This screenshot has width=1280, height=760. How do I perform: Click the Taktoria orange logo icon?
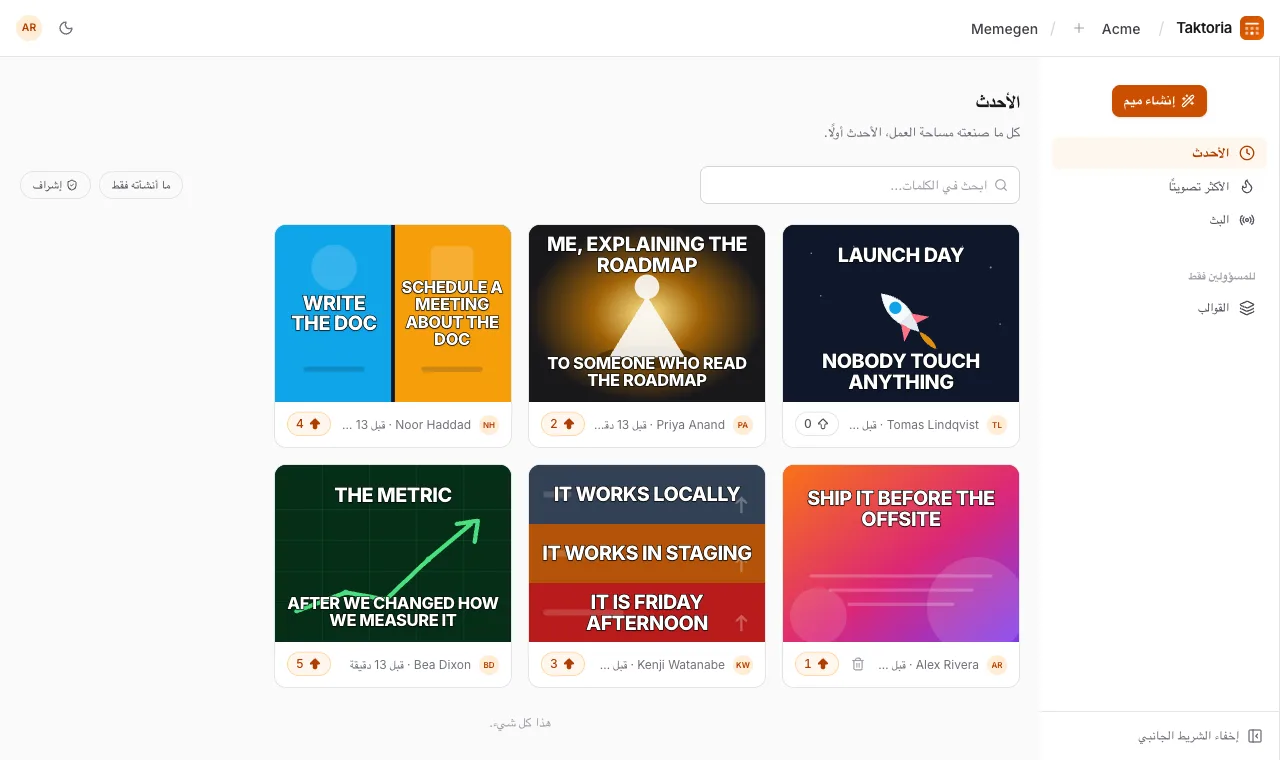1251,28
